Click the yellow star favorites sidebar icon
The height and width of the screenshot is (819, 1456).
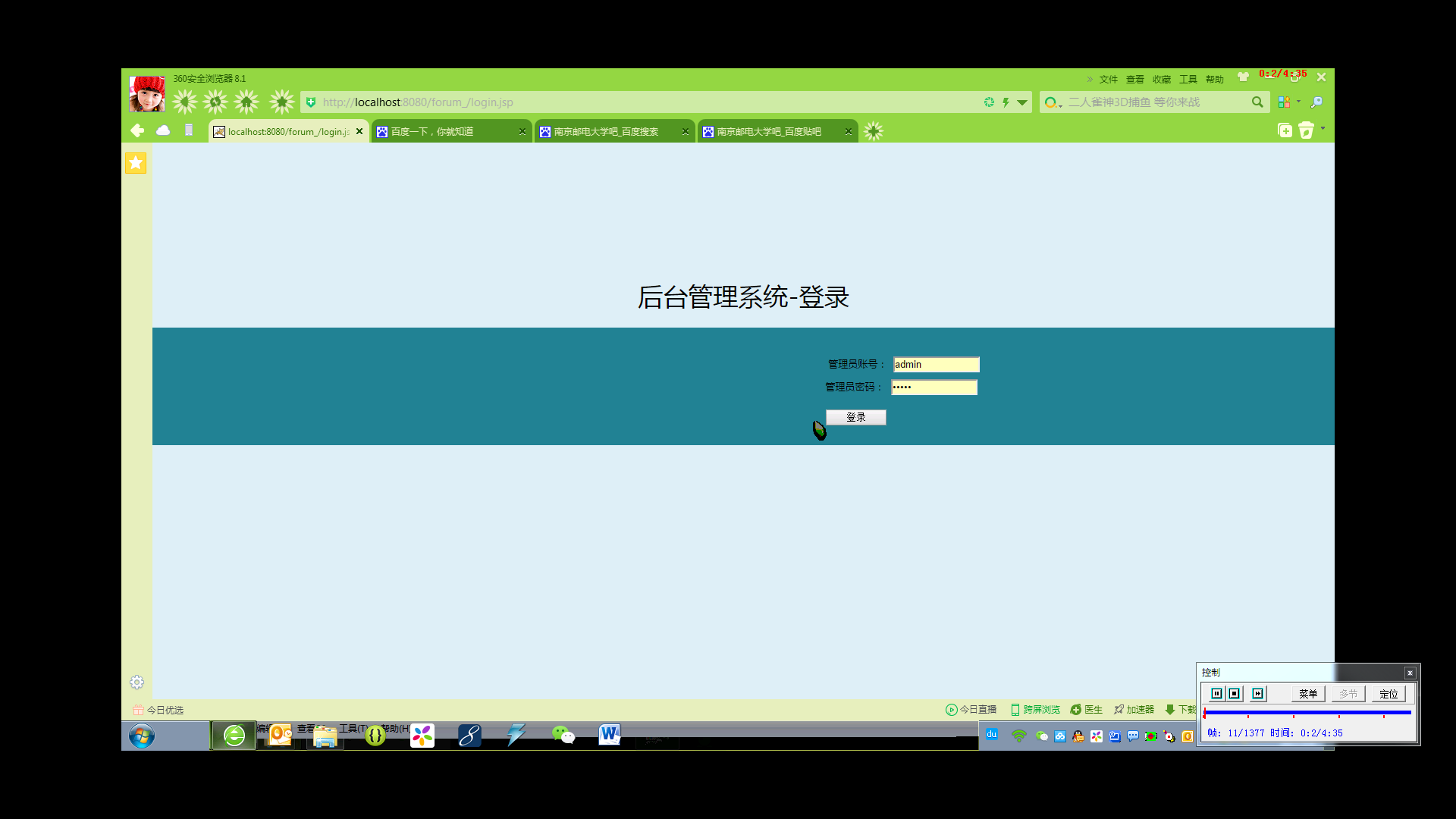(x=136, y=163)
